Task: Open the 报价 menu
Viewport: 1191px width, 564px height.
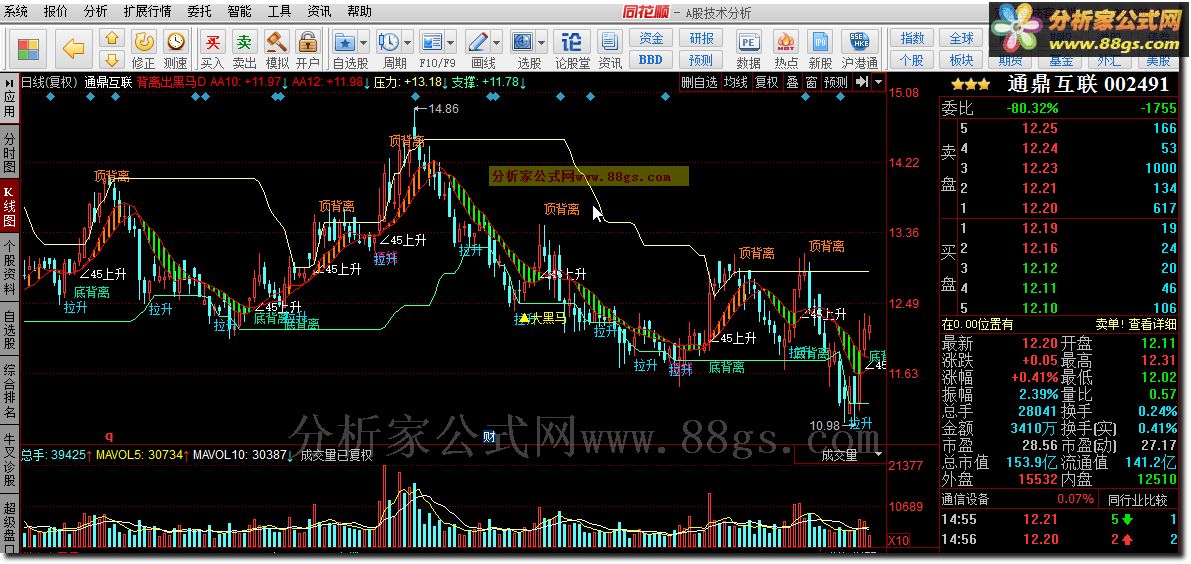Action: (55, 11)
